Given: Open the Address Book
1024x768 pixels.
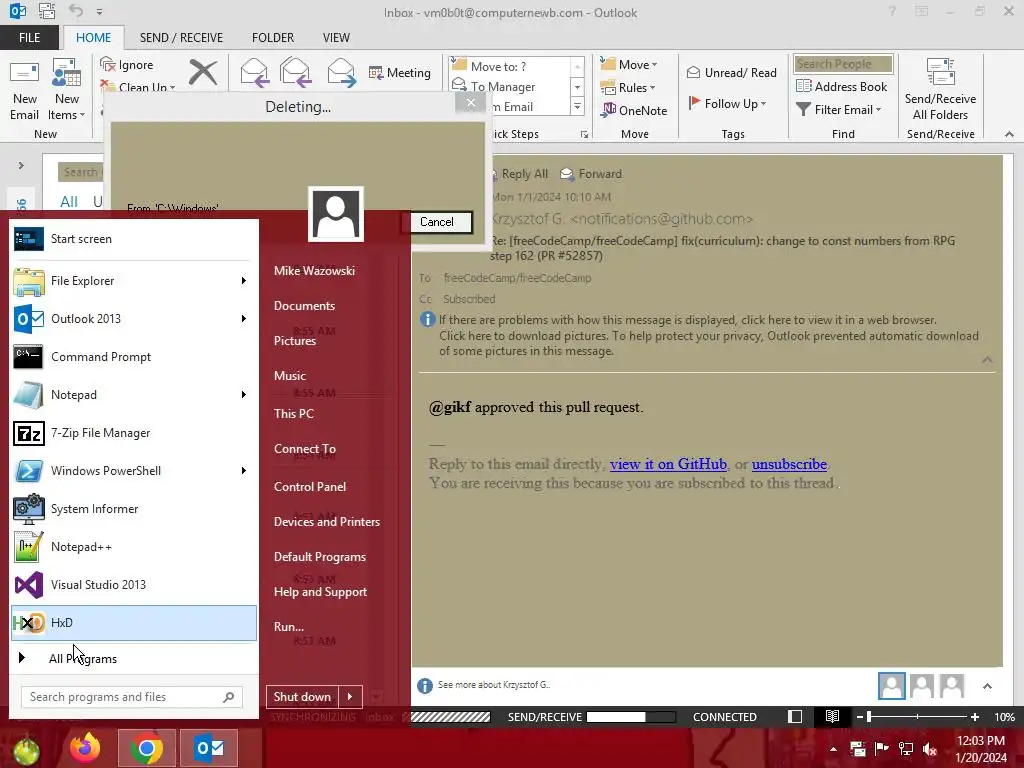Looking at the screenshot, I should pyautogui.click(x=842, y=86).
